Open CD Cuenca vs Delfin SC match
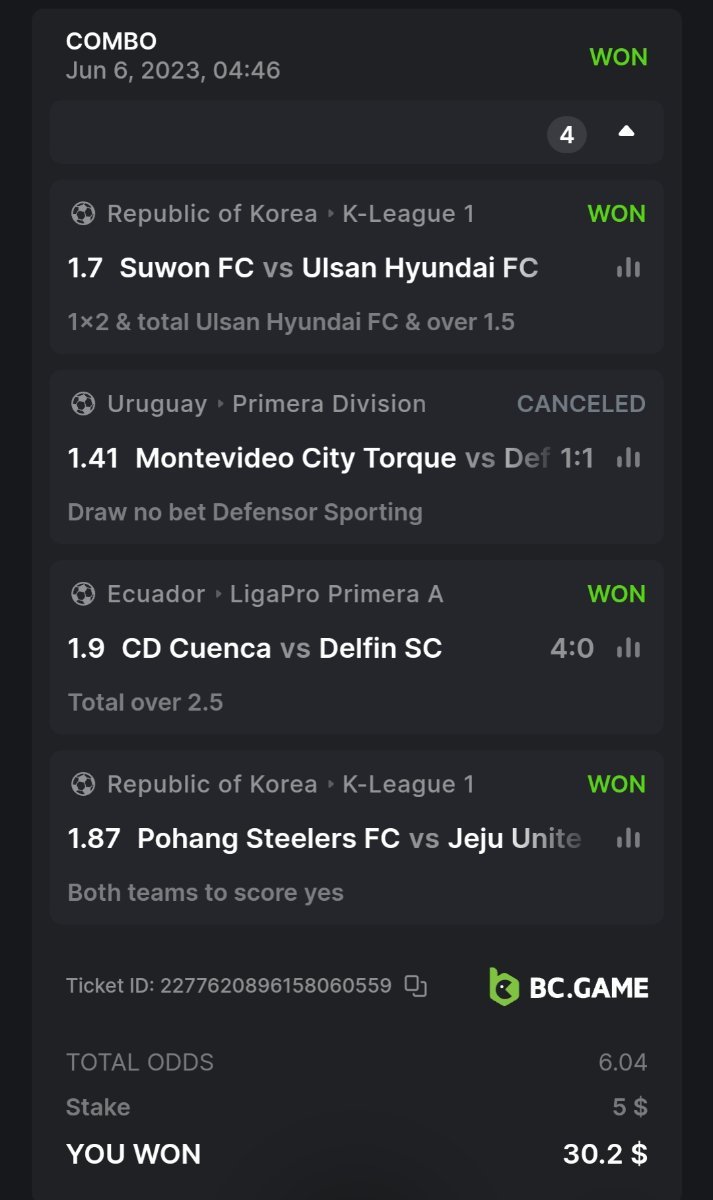This screenshot has height=1200, width=713. point(281,648)
